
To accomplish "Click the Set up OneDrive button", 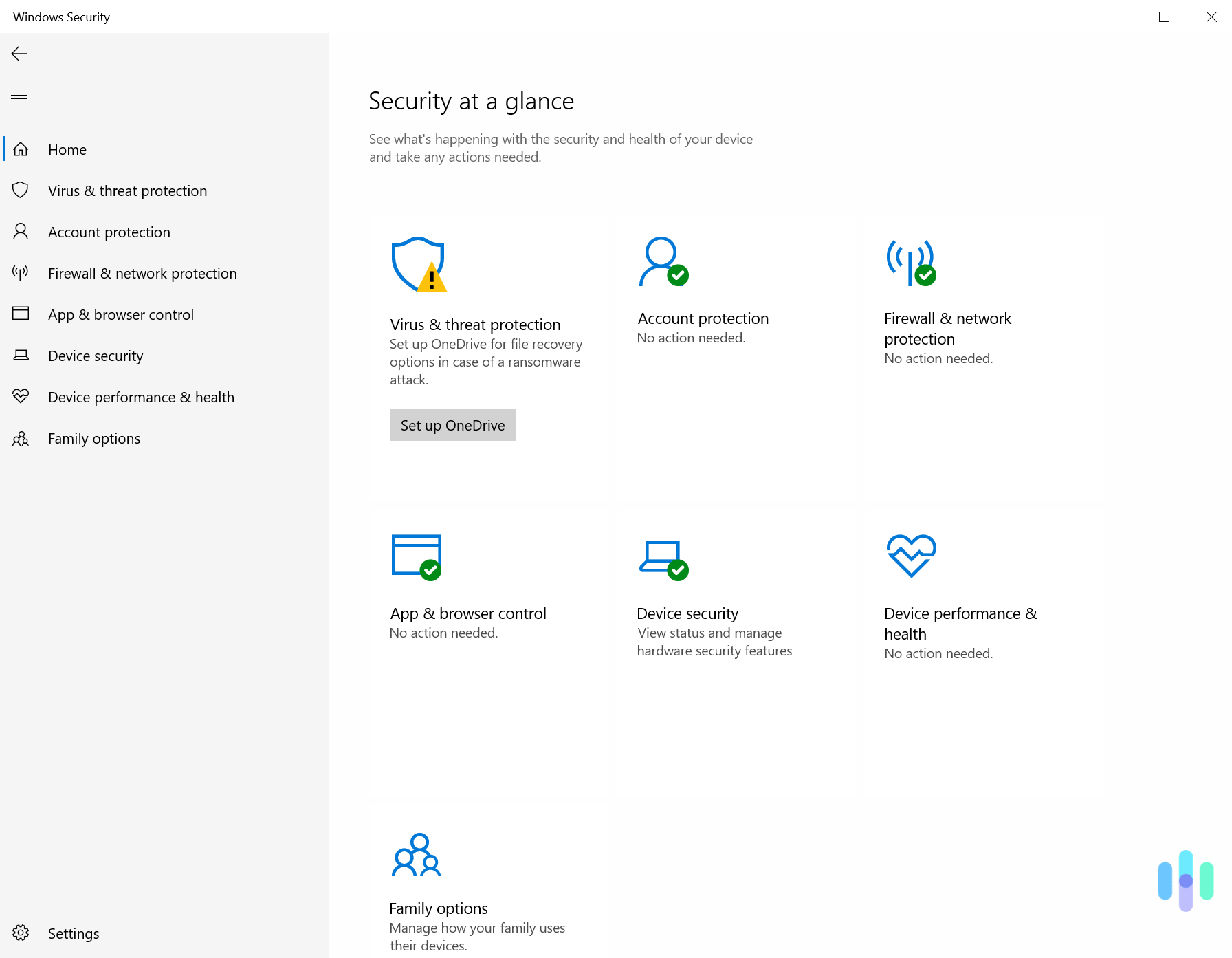I will pos(452,425).
